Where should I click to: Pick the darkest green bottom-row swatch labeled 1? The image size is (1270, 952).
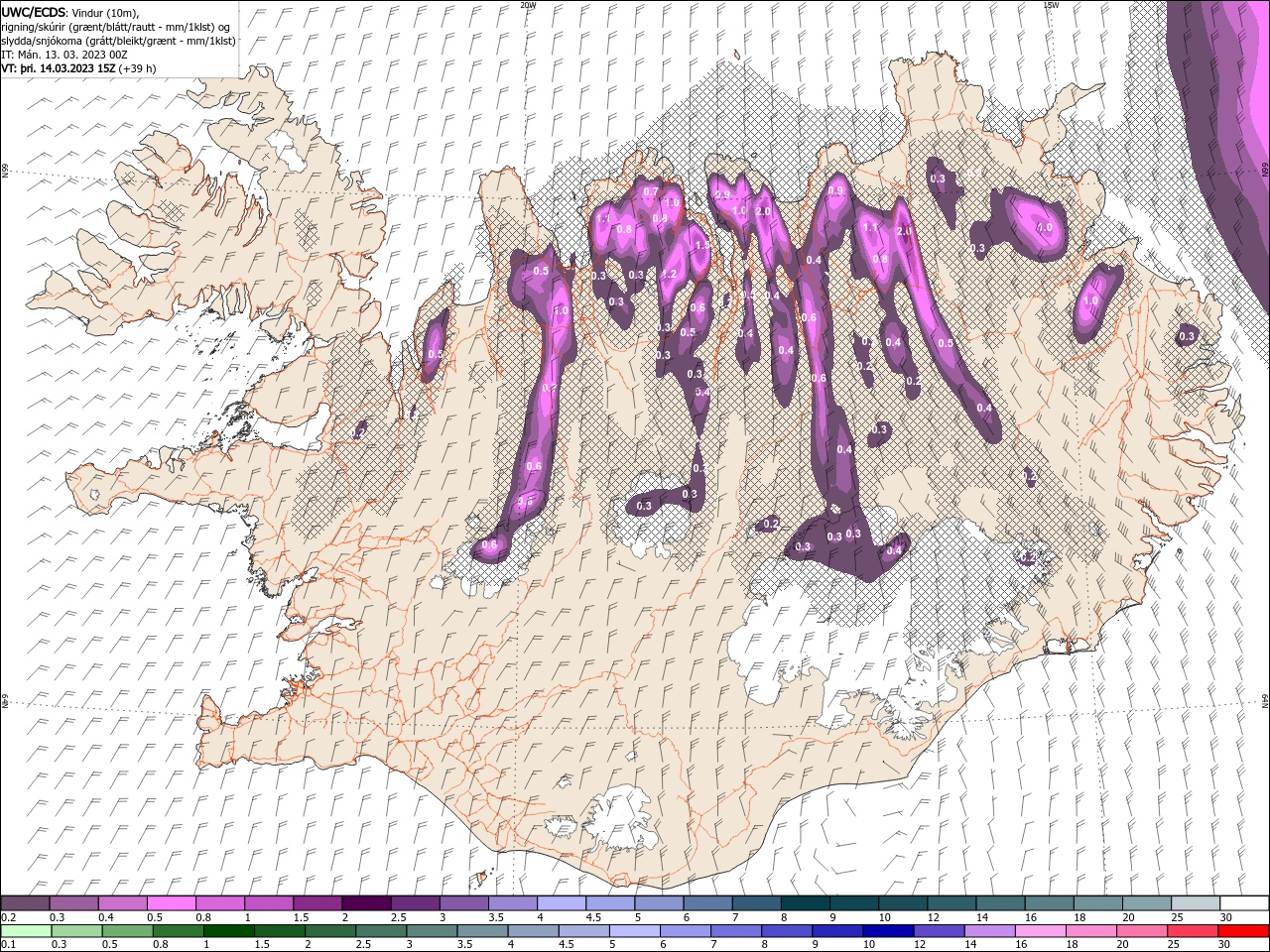[x=229, y=930]
